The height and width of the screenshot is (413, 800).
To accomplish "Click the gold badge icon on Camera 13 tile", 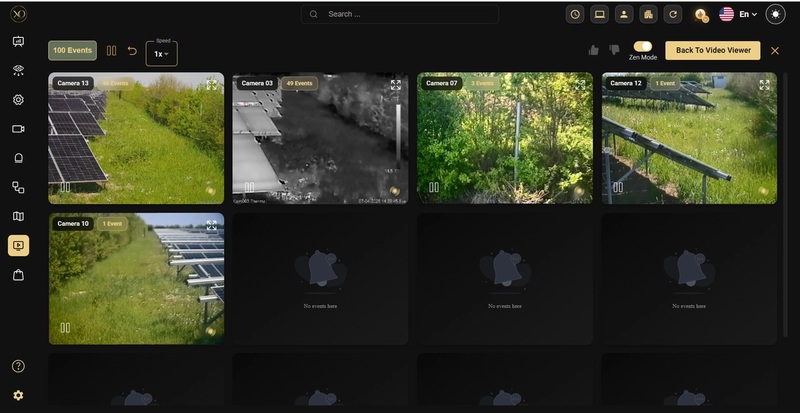I will [x=210, y=191].
